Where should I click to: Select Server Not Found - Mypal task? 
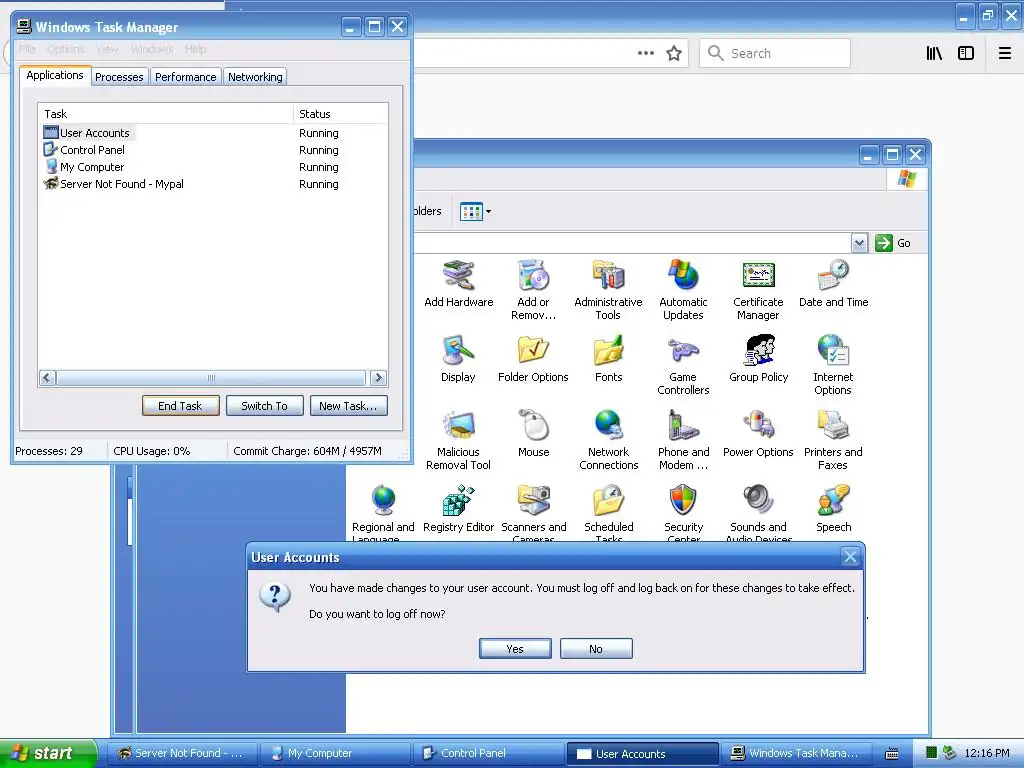pyautogui.click(x=212, y=184)
